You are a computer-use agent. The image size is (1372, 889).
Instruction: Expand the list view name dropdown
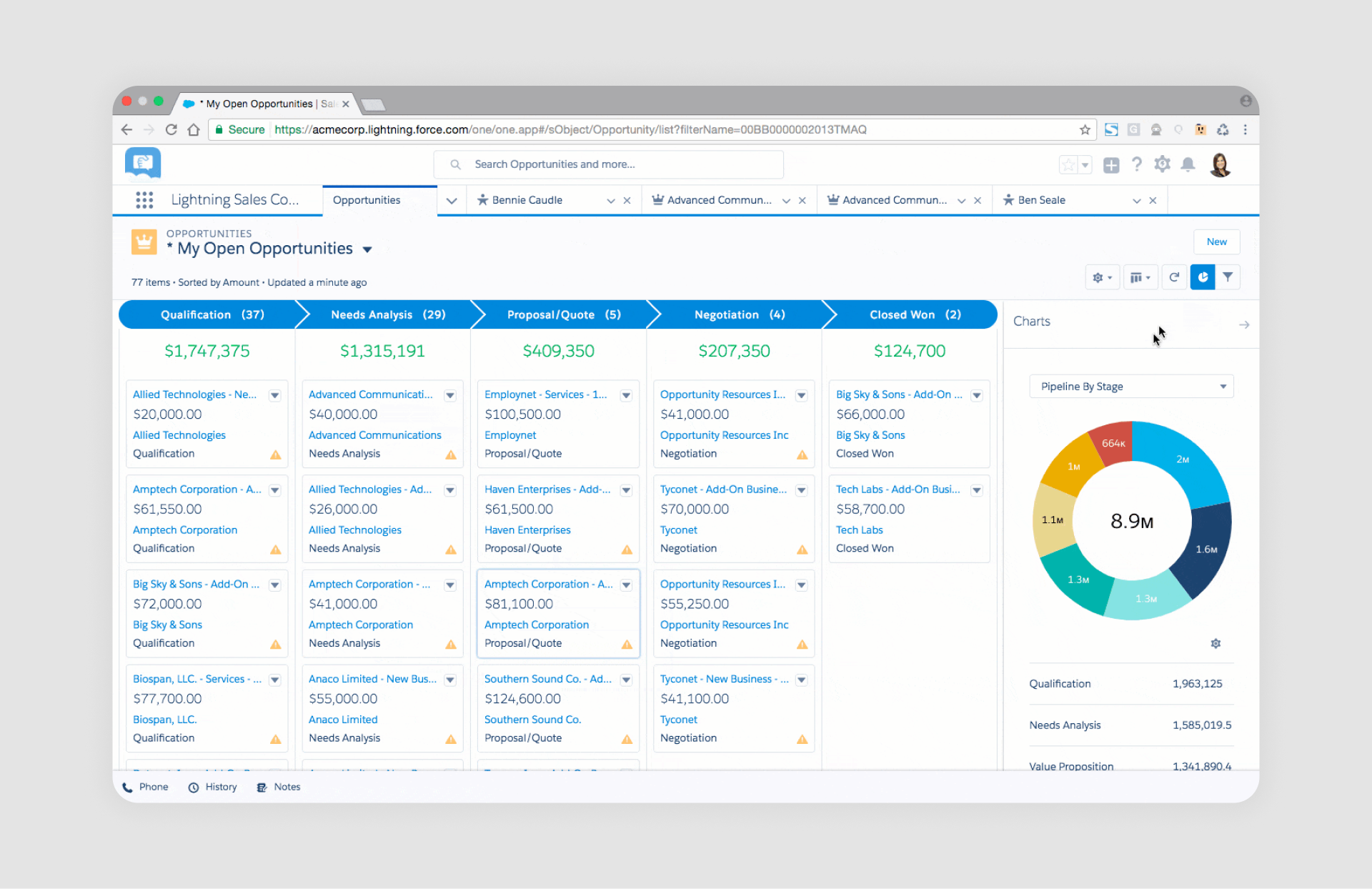click(x=367, y=249)
